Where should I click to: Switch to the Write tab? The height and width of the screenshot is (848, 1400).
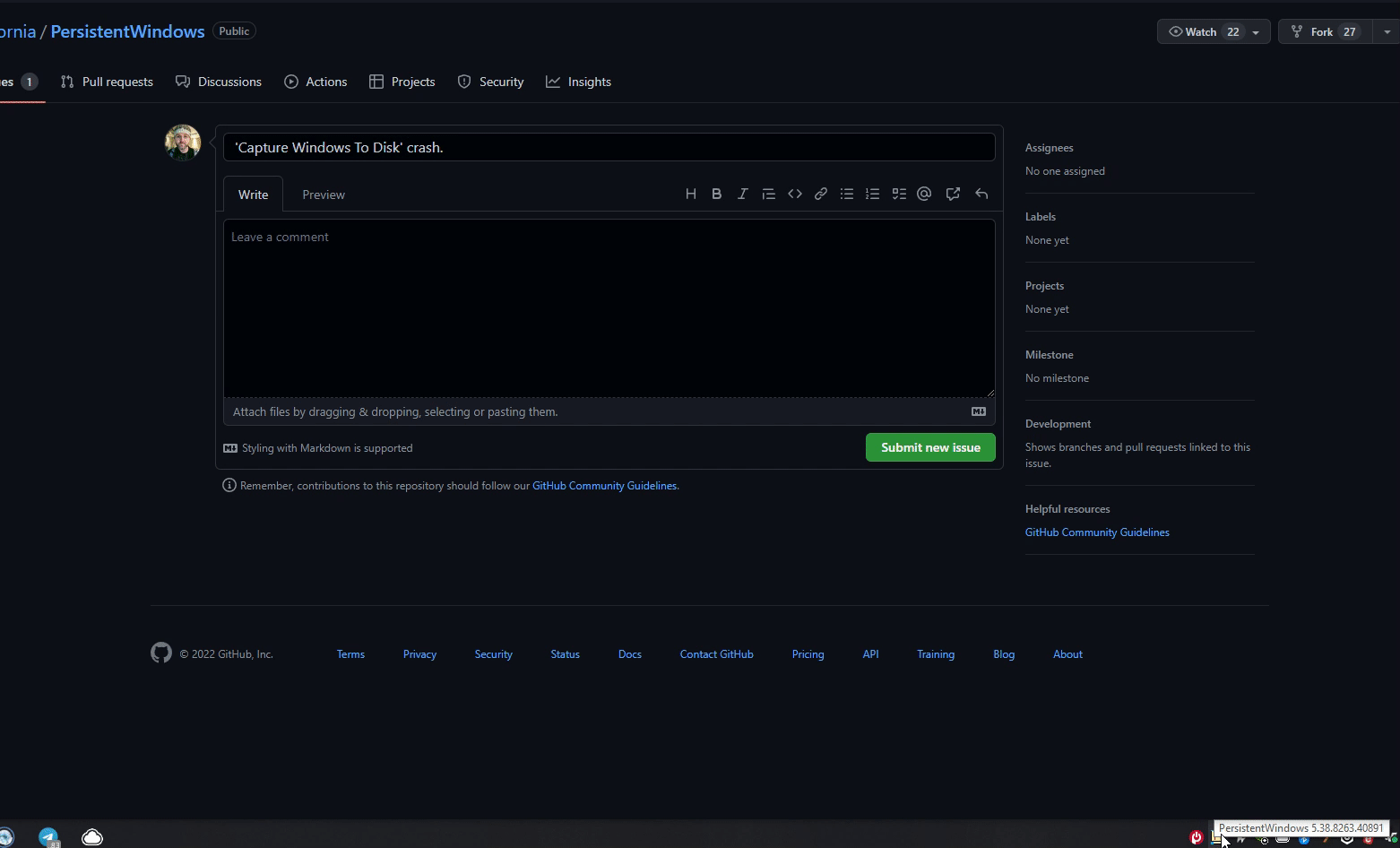pos(253,195)
